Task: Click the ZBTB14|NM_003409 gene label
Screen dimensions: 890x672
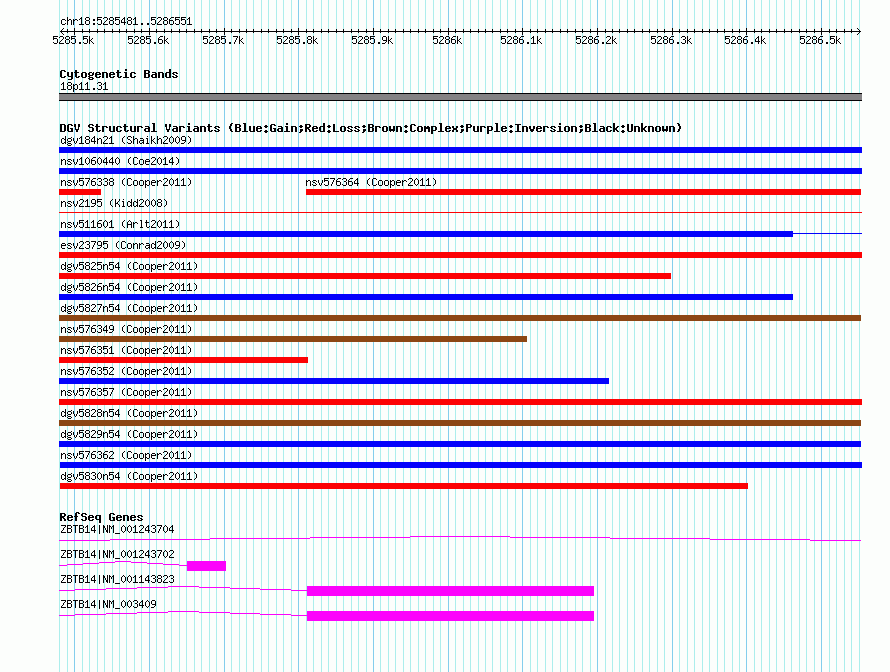Action: click(108, 604)
